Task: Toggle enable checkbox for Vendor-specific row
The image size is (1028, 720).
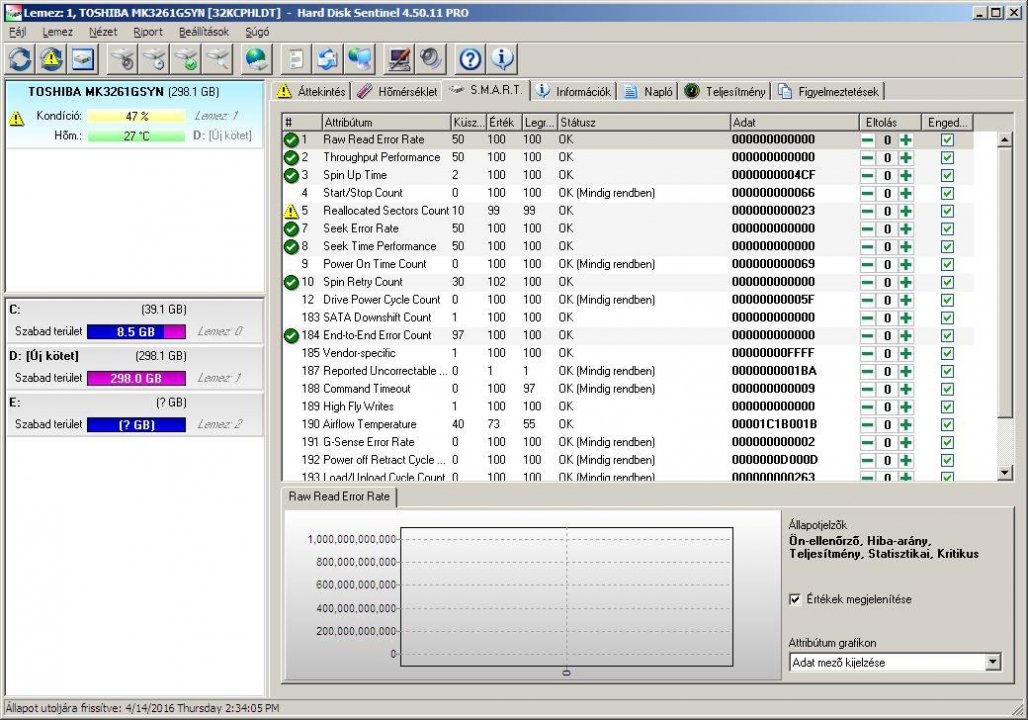Action: [947, 353]
